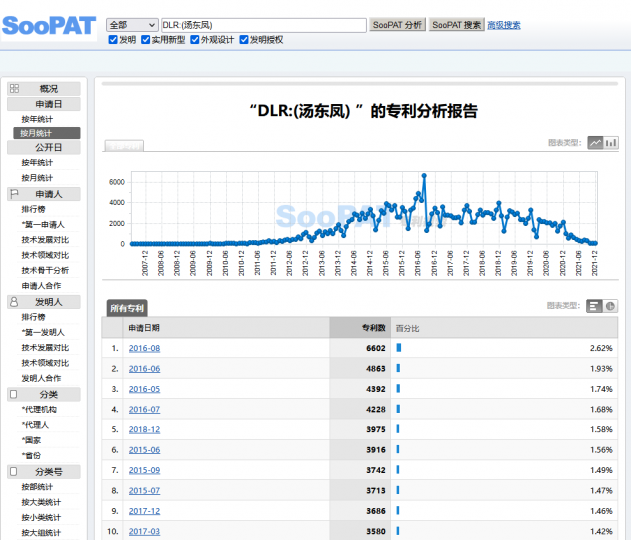Image resolution: width=631 pixels, height=540 pixels.
Task: Click the SooPAT logo
Action: pos(49,26)
